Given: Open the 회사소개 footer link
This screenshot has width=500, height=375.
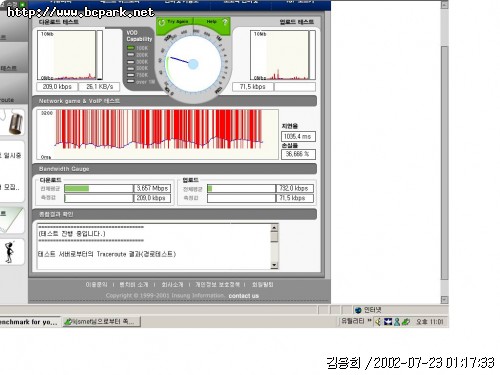Looking at the screenshot, I should pos(172,284).
